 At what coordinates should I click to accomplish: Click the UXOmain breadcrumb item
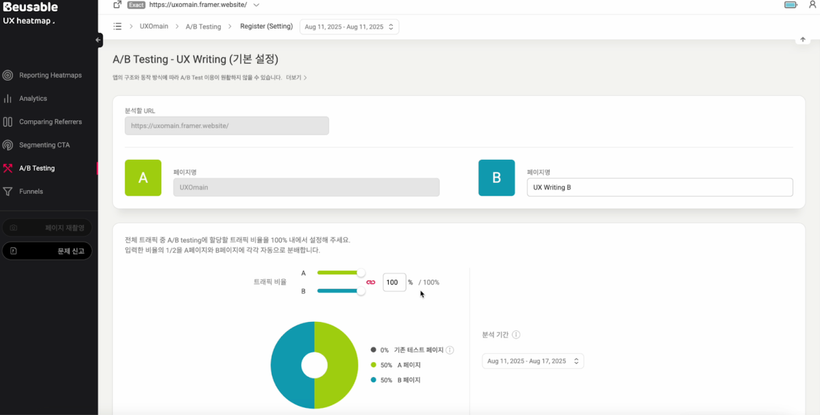tap(154, 27)
